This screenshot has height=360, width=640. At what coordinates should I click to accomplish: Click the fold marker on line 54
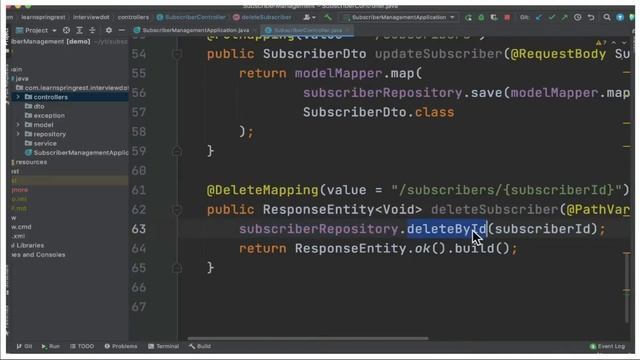point(177,54)
